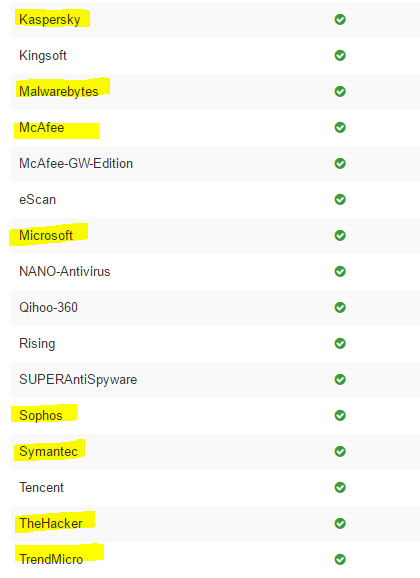Viewport: 420px width, 578px height.
Task: Click the SUPERAntiSpyware checkmark icon
Action: pos(340,379)
